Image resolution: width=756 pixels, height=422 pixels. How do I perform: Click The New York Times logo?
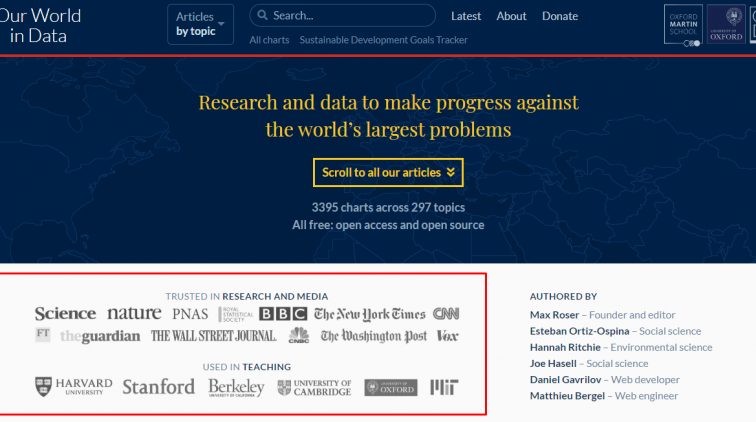tap(370, 314)
